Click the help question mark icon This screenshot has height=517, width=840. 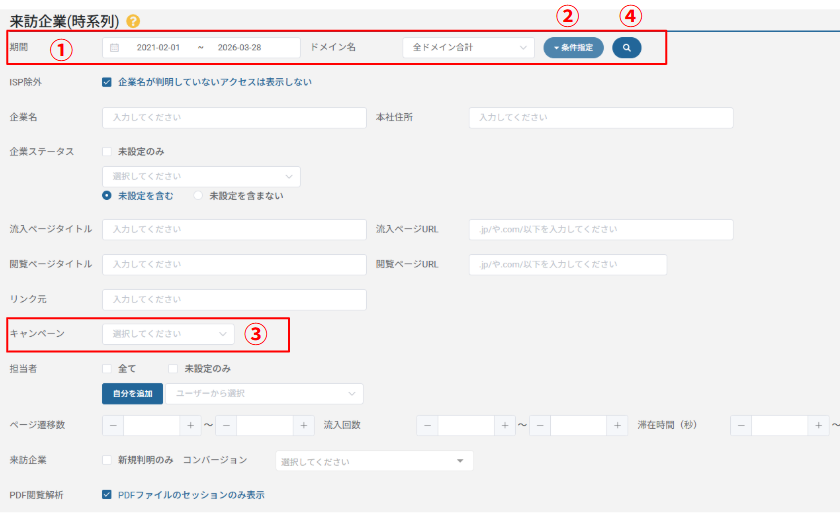pos(133,21)
